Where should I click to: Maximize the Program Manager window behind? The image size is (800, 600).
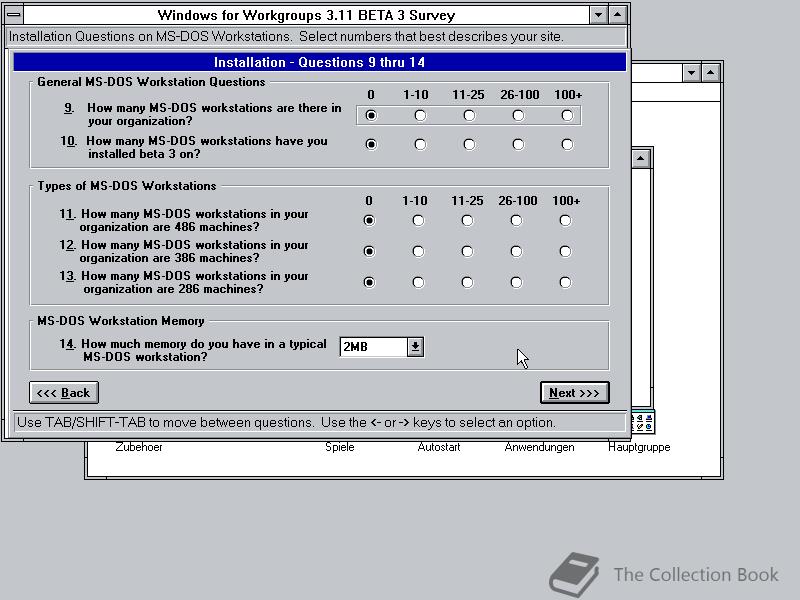pos(711,73)
